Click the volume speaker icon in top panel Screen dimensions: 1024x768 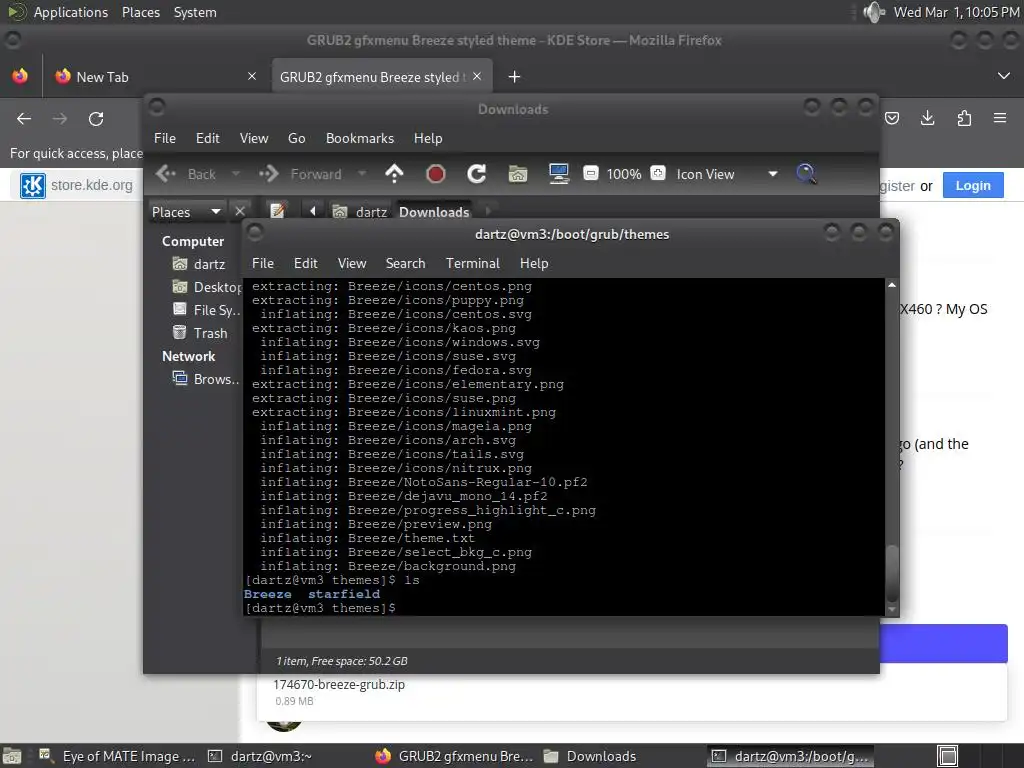[874, 12]
